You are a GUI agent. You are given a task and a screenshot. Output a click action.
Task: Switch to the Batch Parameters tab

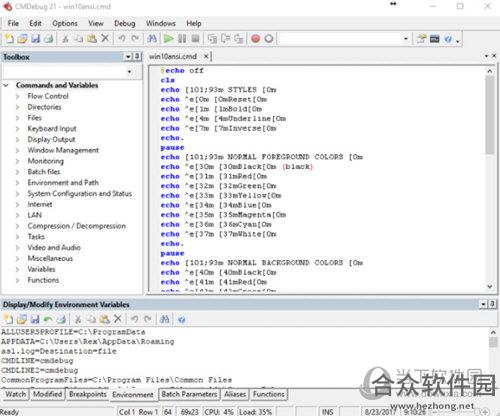click(189, 394)
